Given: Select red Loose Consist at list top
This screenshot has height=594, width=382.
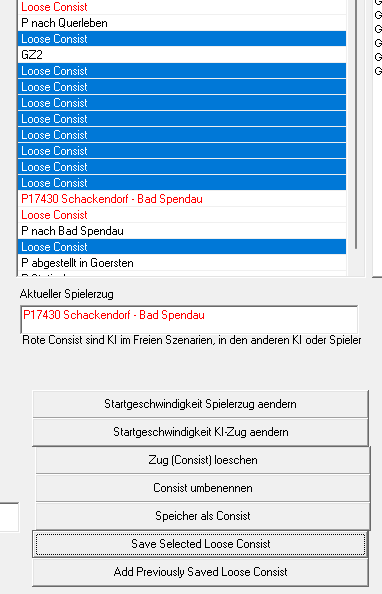Looking at the screenshot, I should [x=182, y=7].
